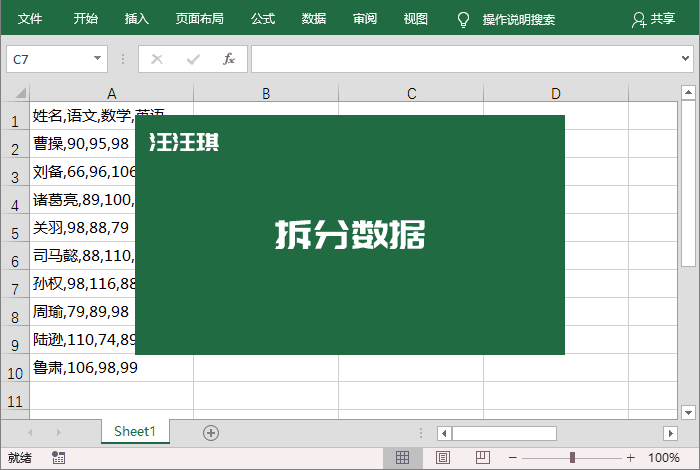Select column D header

[x=556, y=93]
